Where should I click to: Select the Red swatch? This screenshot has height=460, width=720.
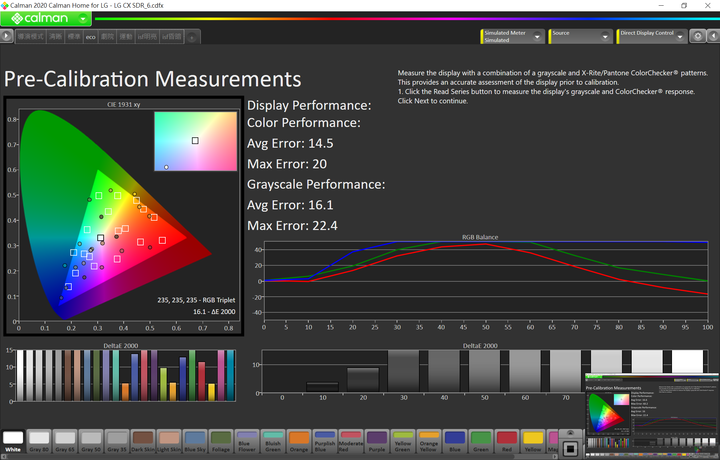(507, 442)
